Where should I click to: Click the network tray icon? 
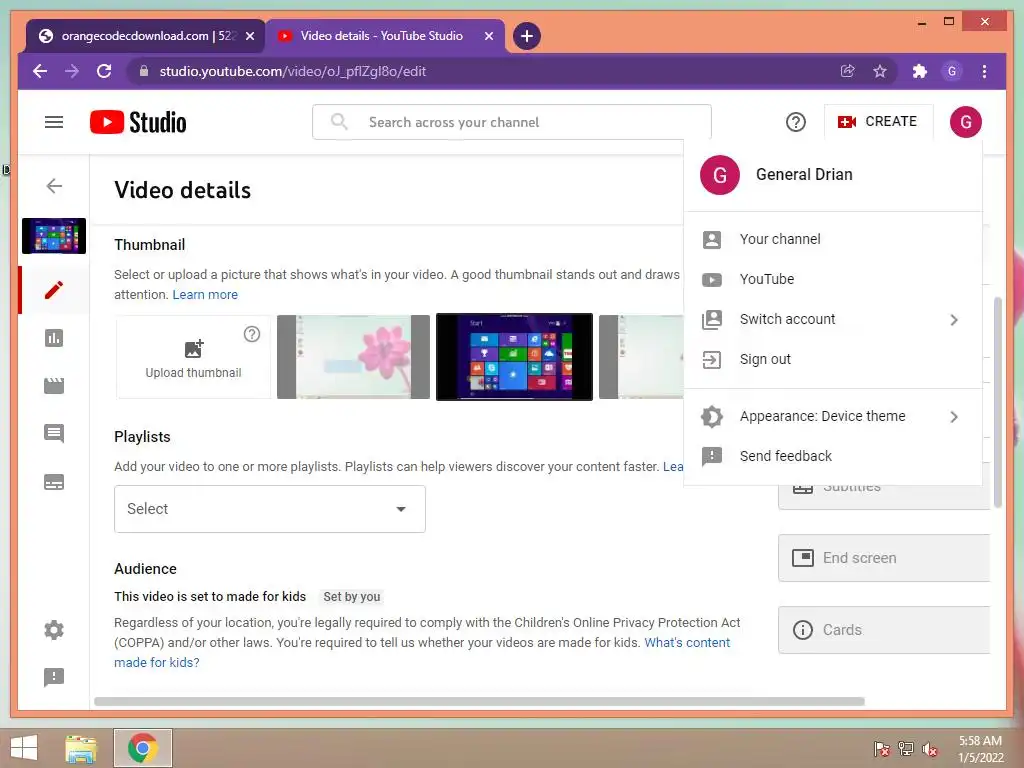(906, 749)
